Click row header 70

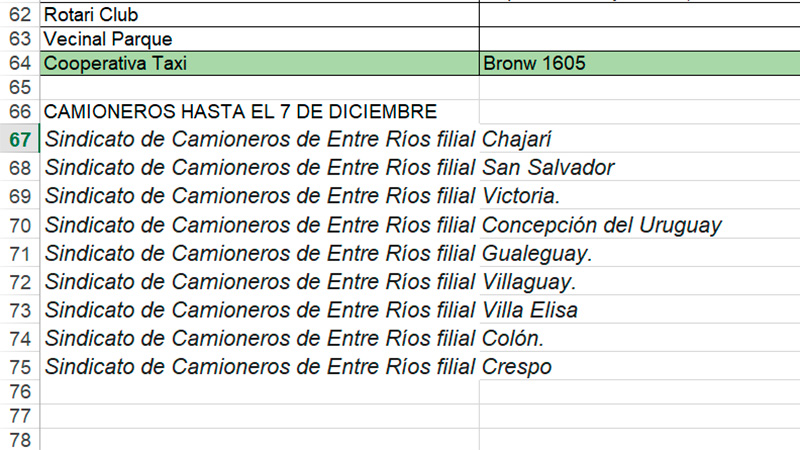(x=19, y=225)
